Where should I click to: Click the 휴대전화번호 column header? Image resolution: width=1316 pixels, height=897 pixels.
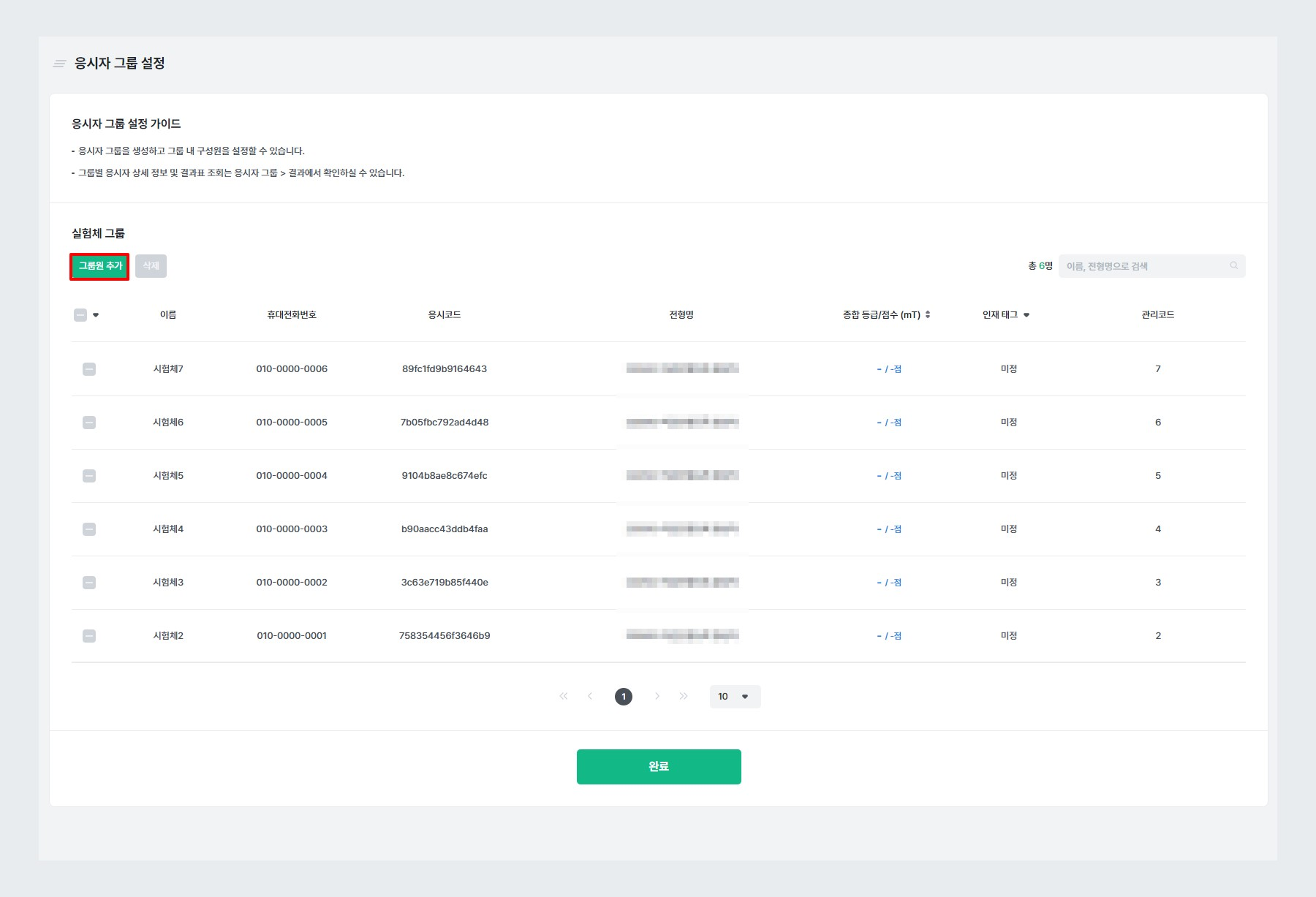point(292,315)
